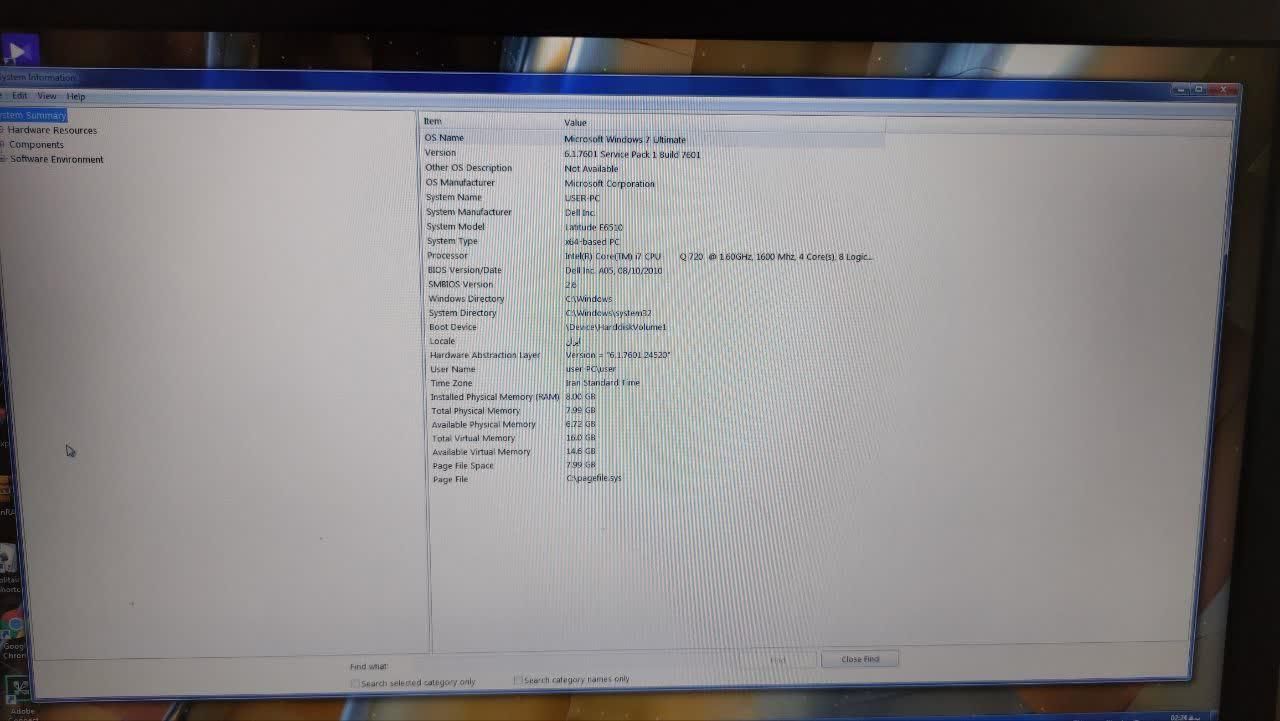1280x721 pixels.
Task: Tick 'Search selected category only' checkbox
Action: [355, 683]
